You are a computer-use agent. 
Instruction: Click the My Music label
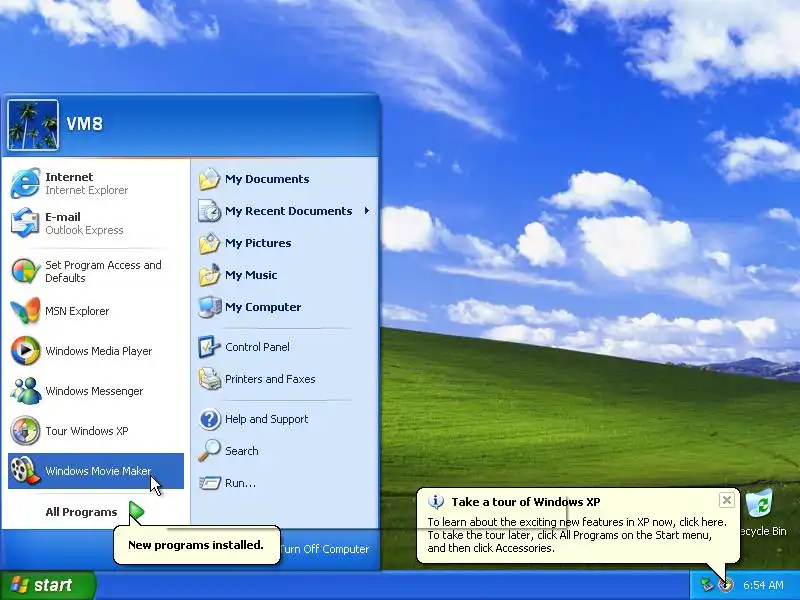coord(251,275)
